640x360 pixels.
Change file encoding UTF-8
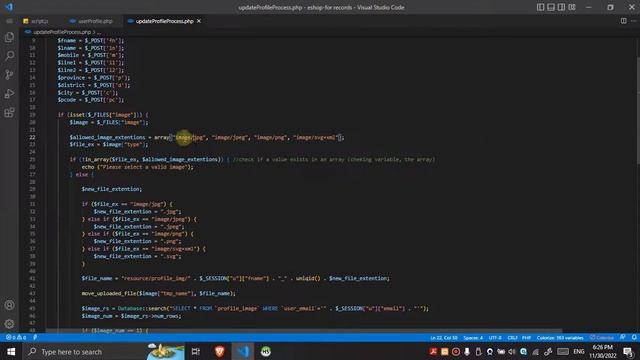pyautogui.click(x=495, y=338)
